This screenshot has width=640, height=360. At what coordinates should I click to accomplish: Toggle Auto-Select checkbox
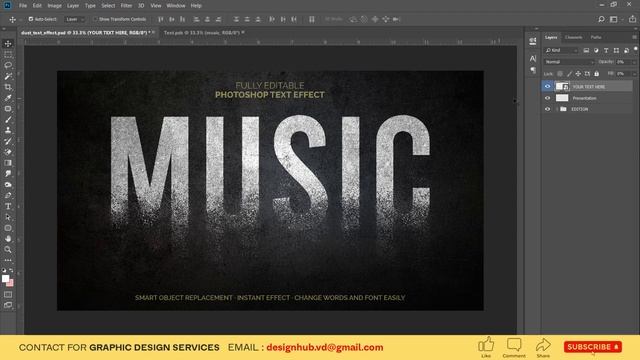point(31,19)
